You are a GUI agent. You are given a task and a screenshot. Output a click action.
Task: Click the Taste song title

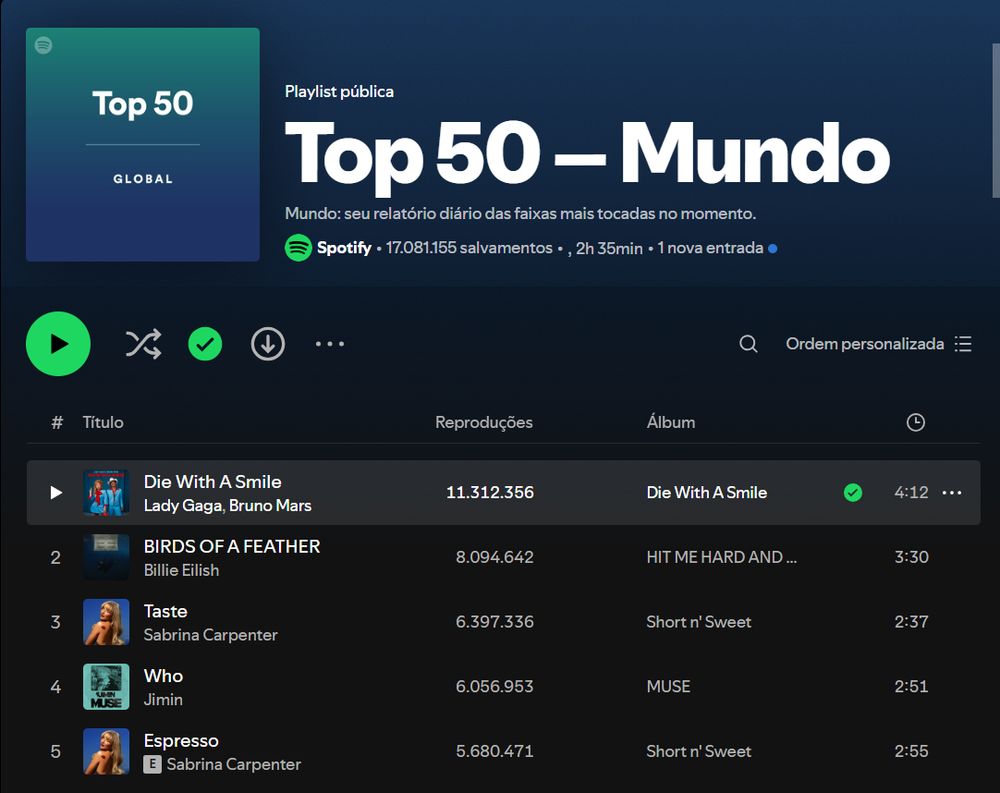[x=165, y=611]
